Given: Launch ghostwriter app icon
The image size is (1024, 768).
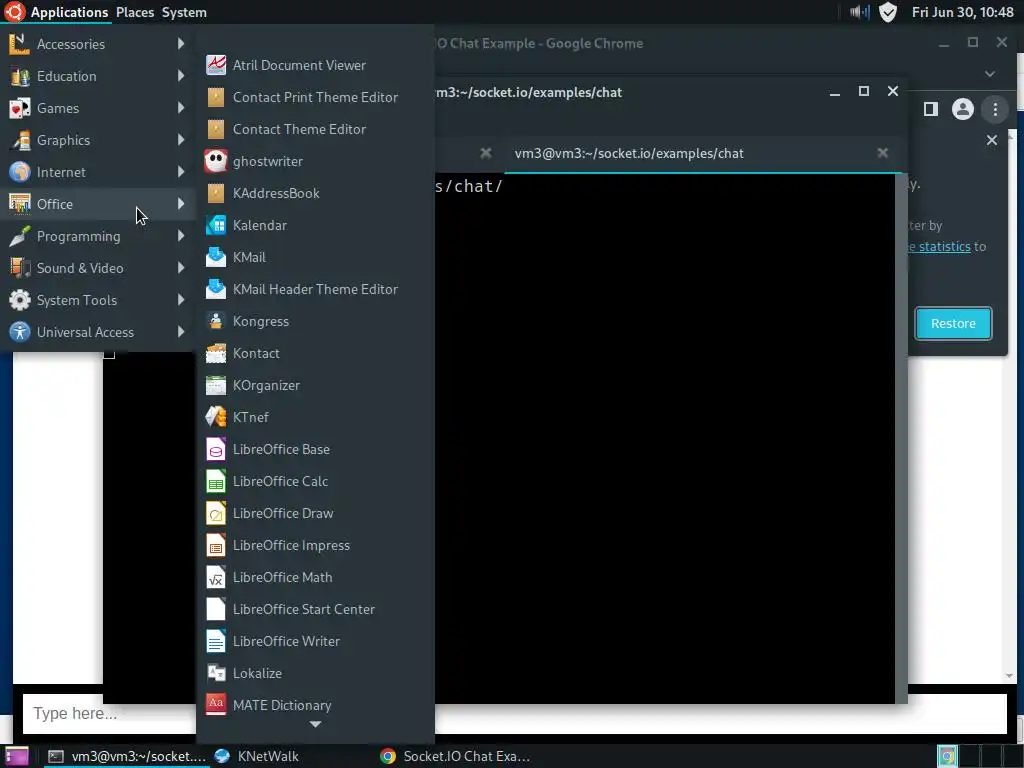Looking at the screenshot, I should coord(216,161).
